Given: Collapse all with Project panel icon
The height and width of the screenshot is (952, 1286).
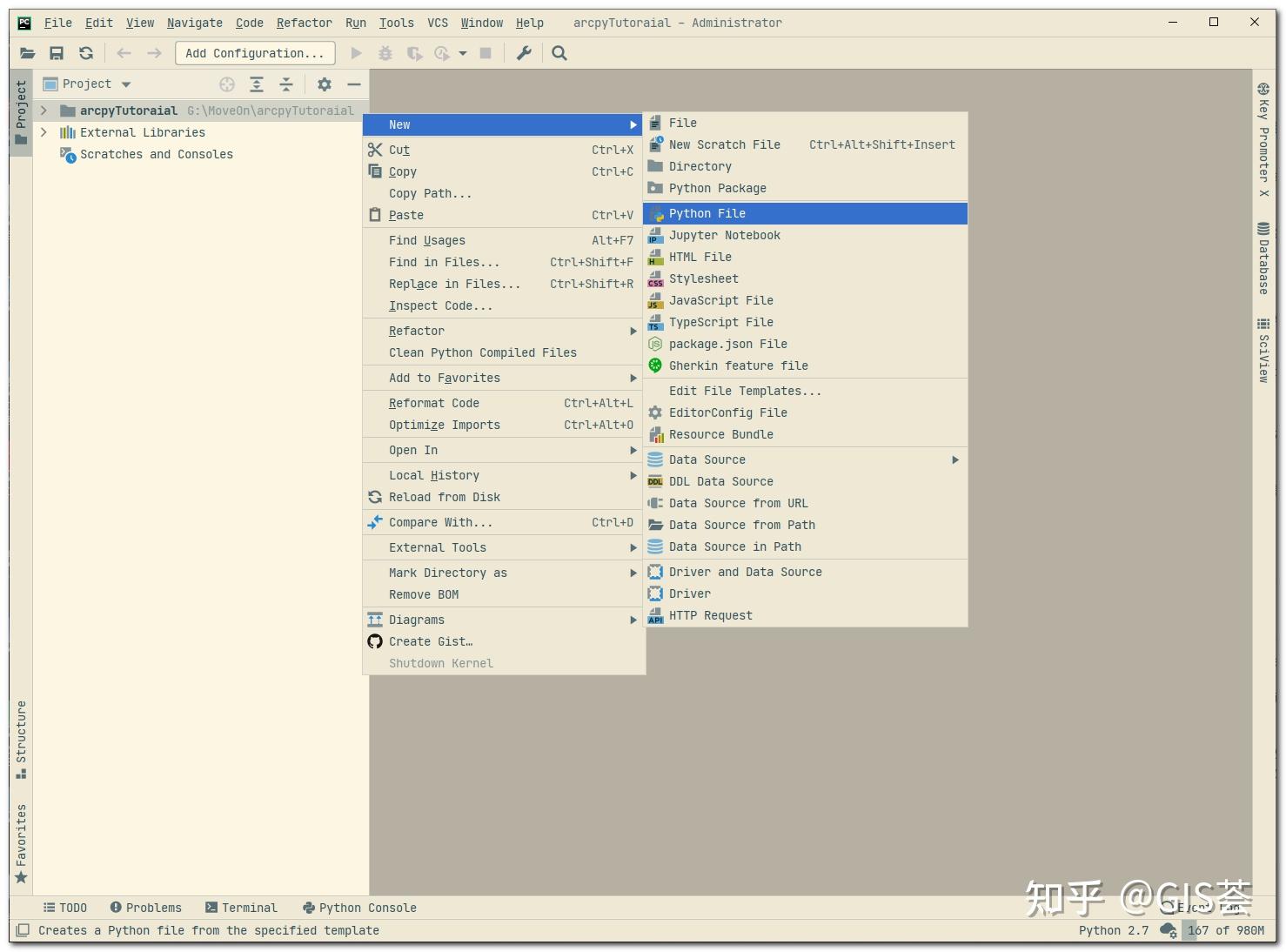Looking at the screenshot, I should 286,84.
